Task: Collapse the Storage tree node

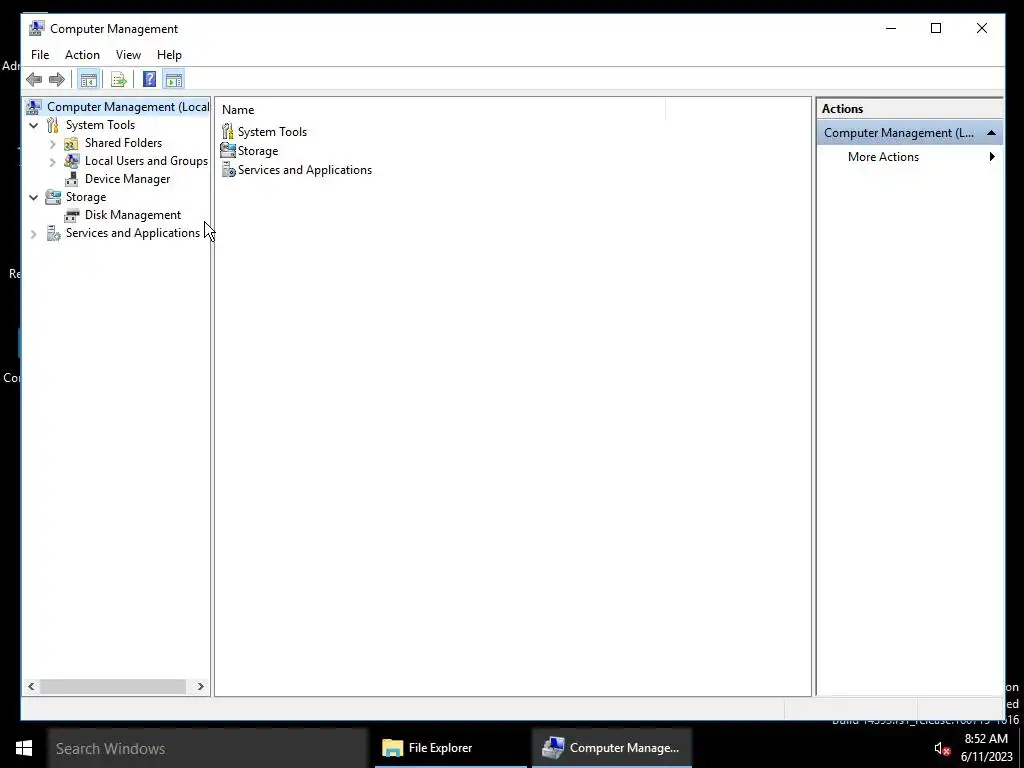Action: tap(34, 197)
